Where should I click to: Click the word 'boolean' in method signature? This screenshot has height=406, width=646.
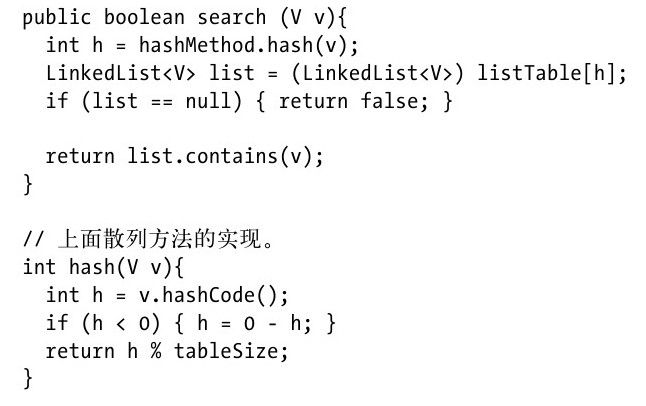tap(144, 17)
